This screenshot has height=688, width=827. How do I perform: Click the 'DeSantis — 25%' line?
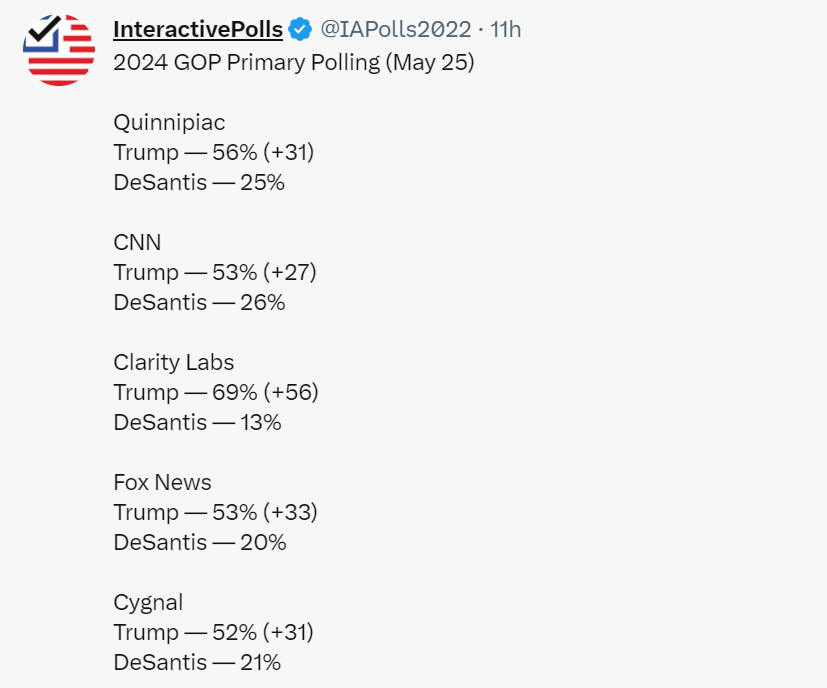199,183
